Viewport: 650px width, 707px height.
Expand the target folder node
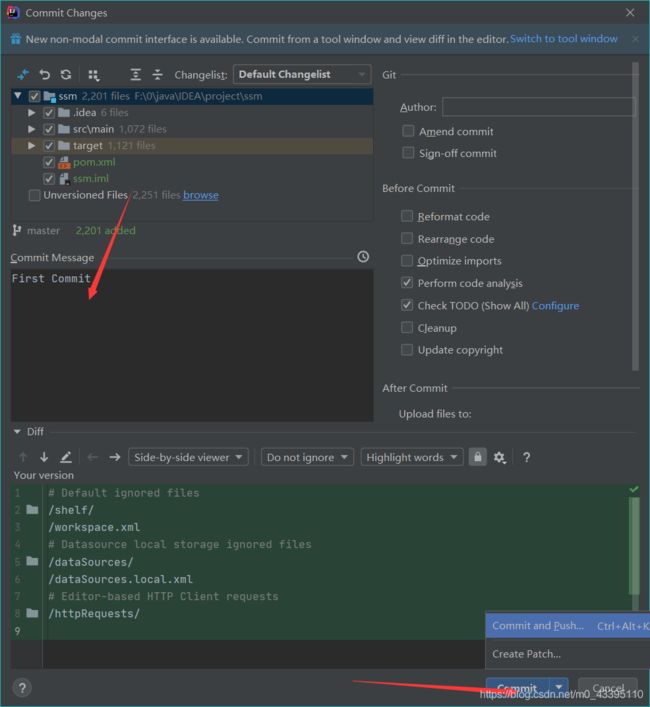[32, 146]
